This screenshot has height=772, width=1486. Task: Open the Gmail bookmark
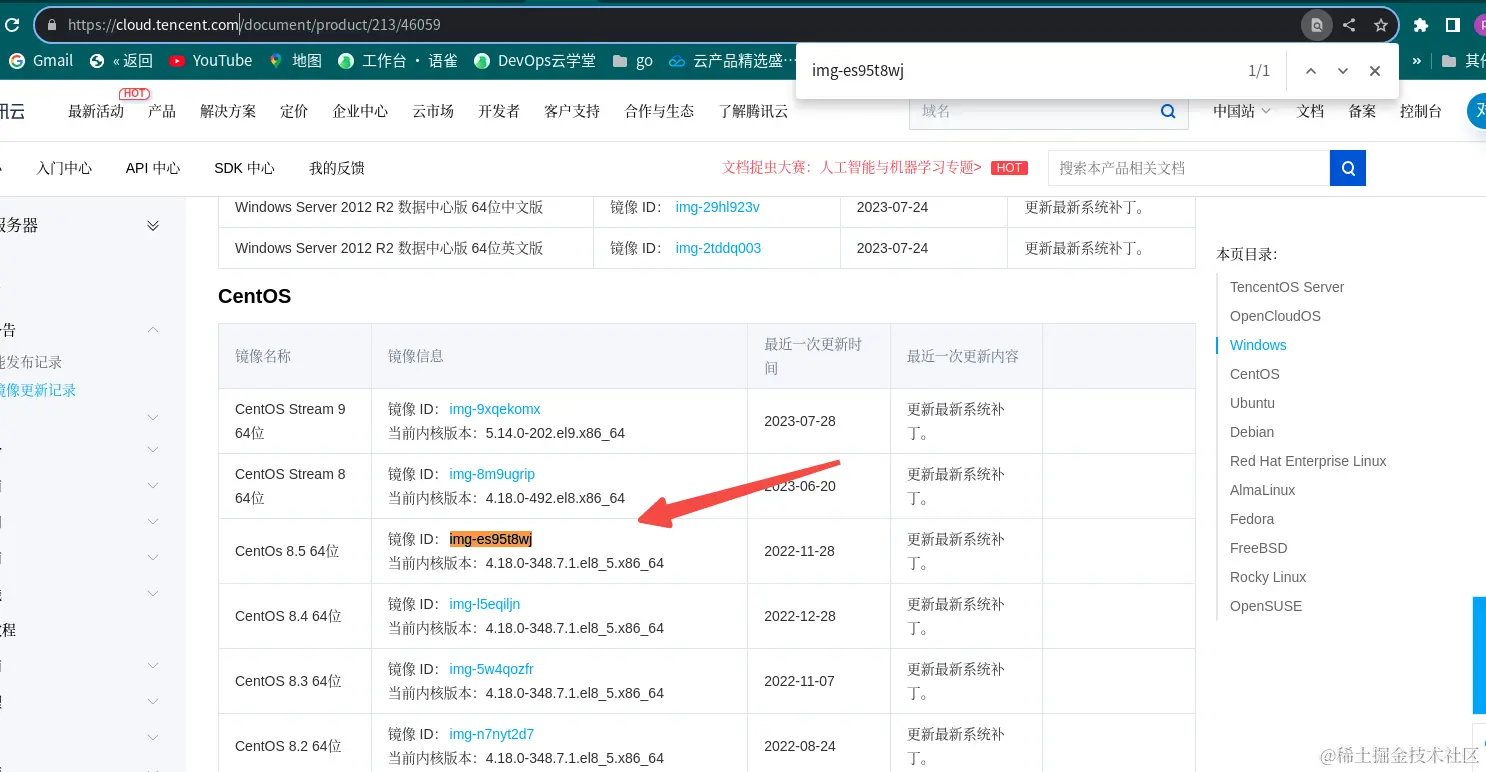pyautogui.click(x=41, y=61)
